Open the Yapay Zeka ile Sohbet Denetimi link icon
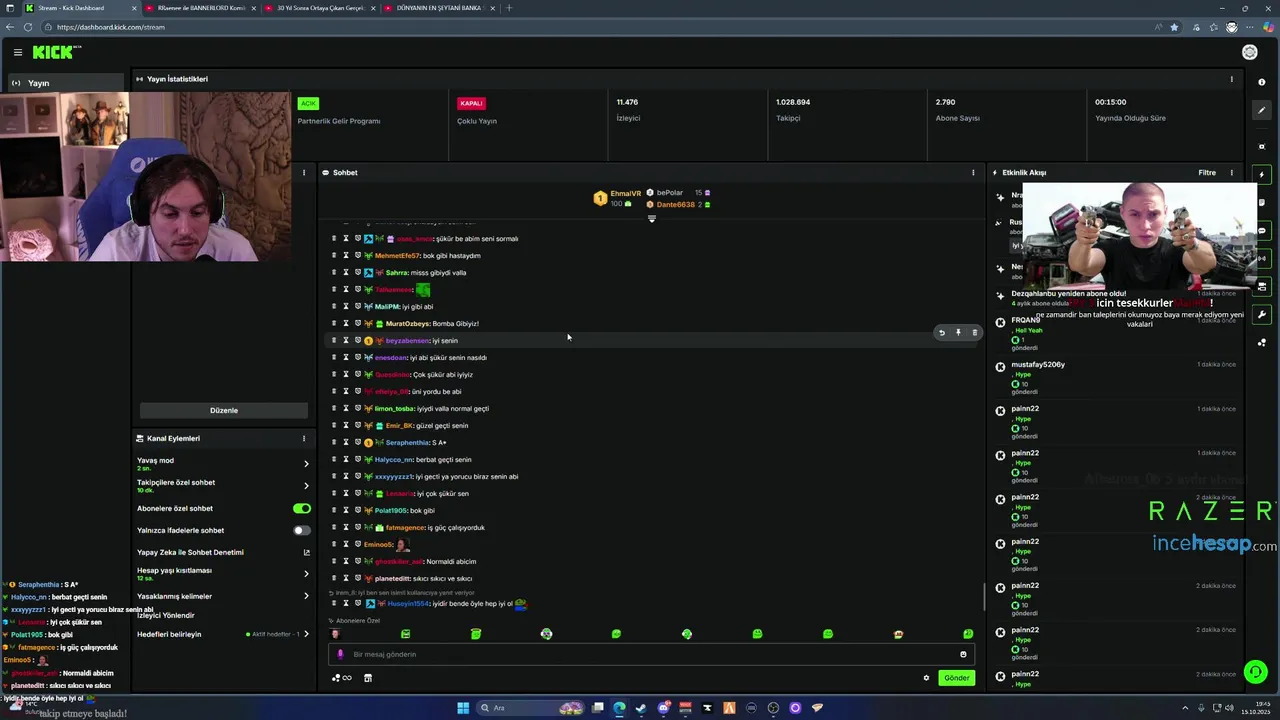This screenshot has height=720, width=1280. [x=306, y=552]
